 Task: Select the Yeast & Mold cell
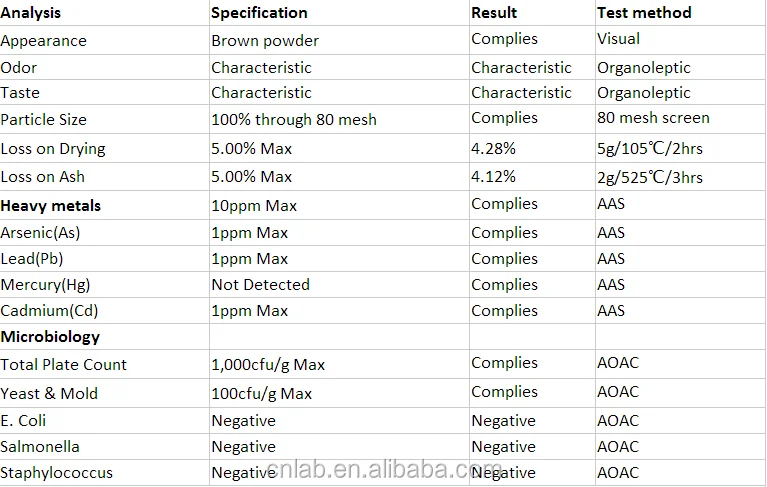point(104,393)
